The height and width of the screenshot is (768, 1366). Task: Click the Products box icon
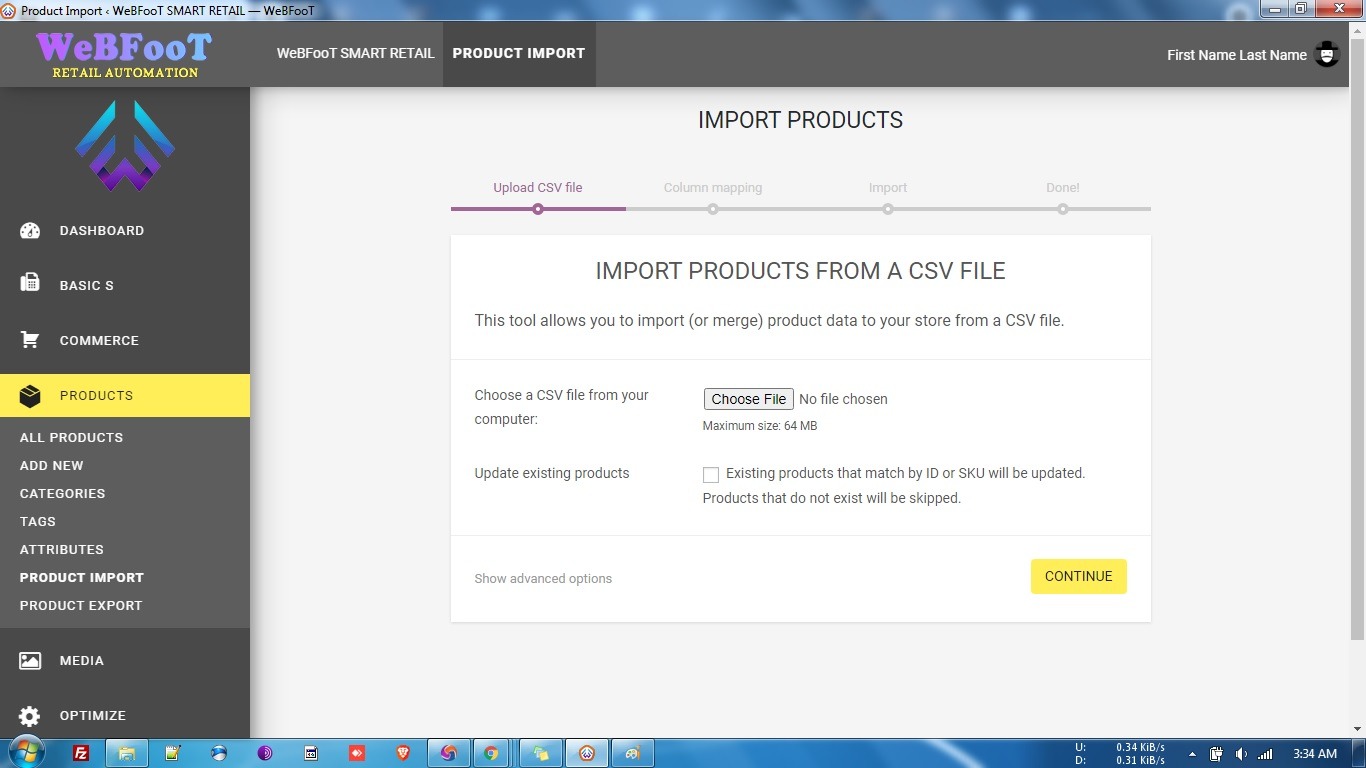point(30,396)
